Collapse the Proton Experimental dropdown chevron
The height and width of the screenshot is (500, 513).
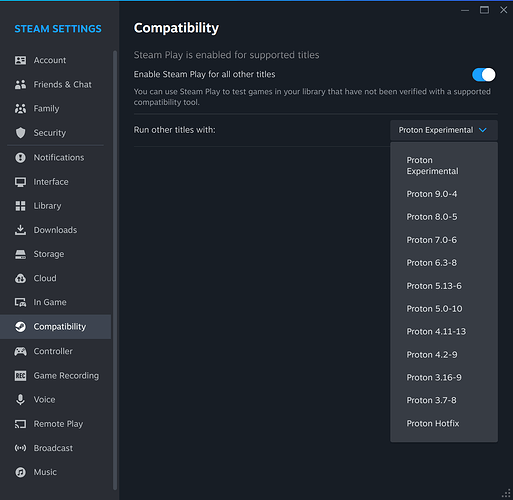(483, 130)
